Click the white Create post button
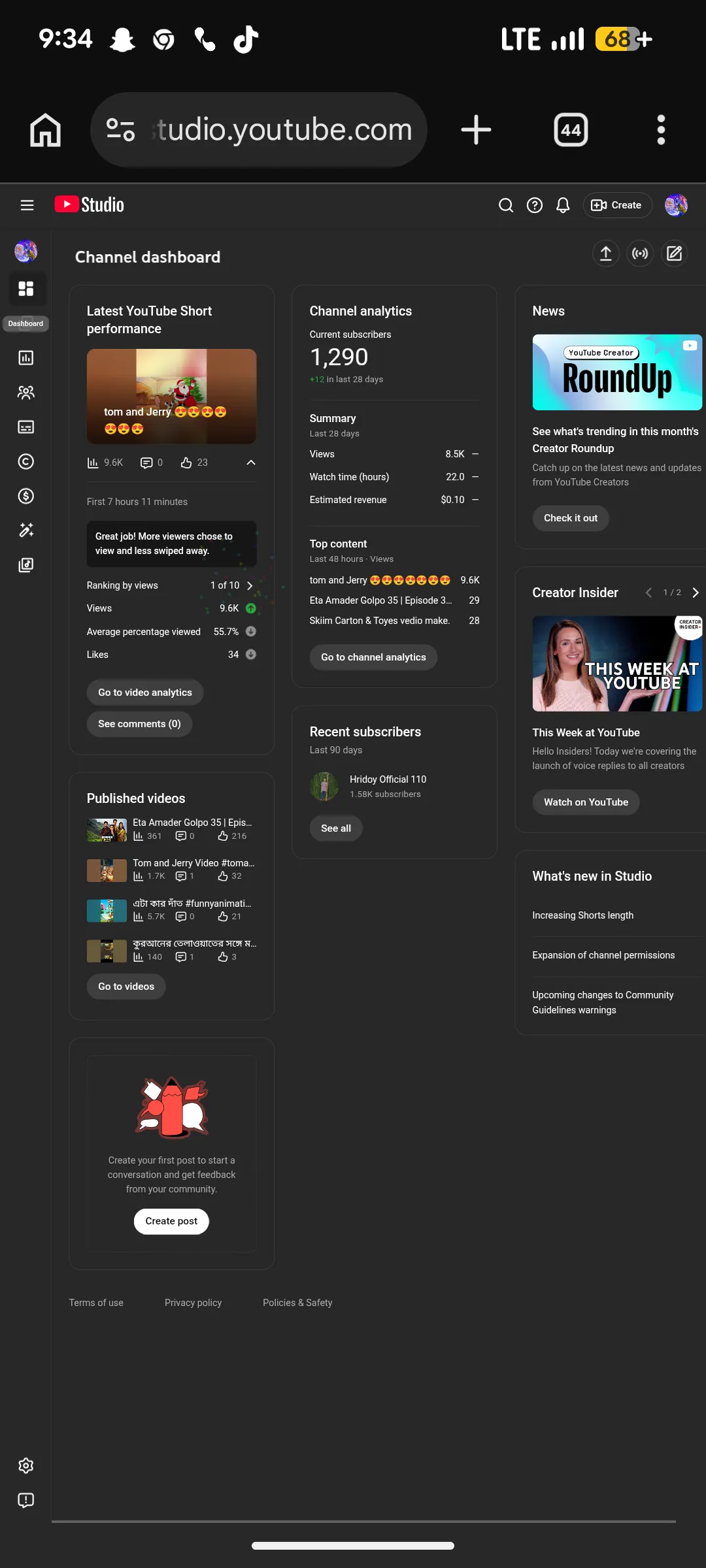The height and width of the screenshot is (1568, 706). click(171, 1221)
